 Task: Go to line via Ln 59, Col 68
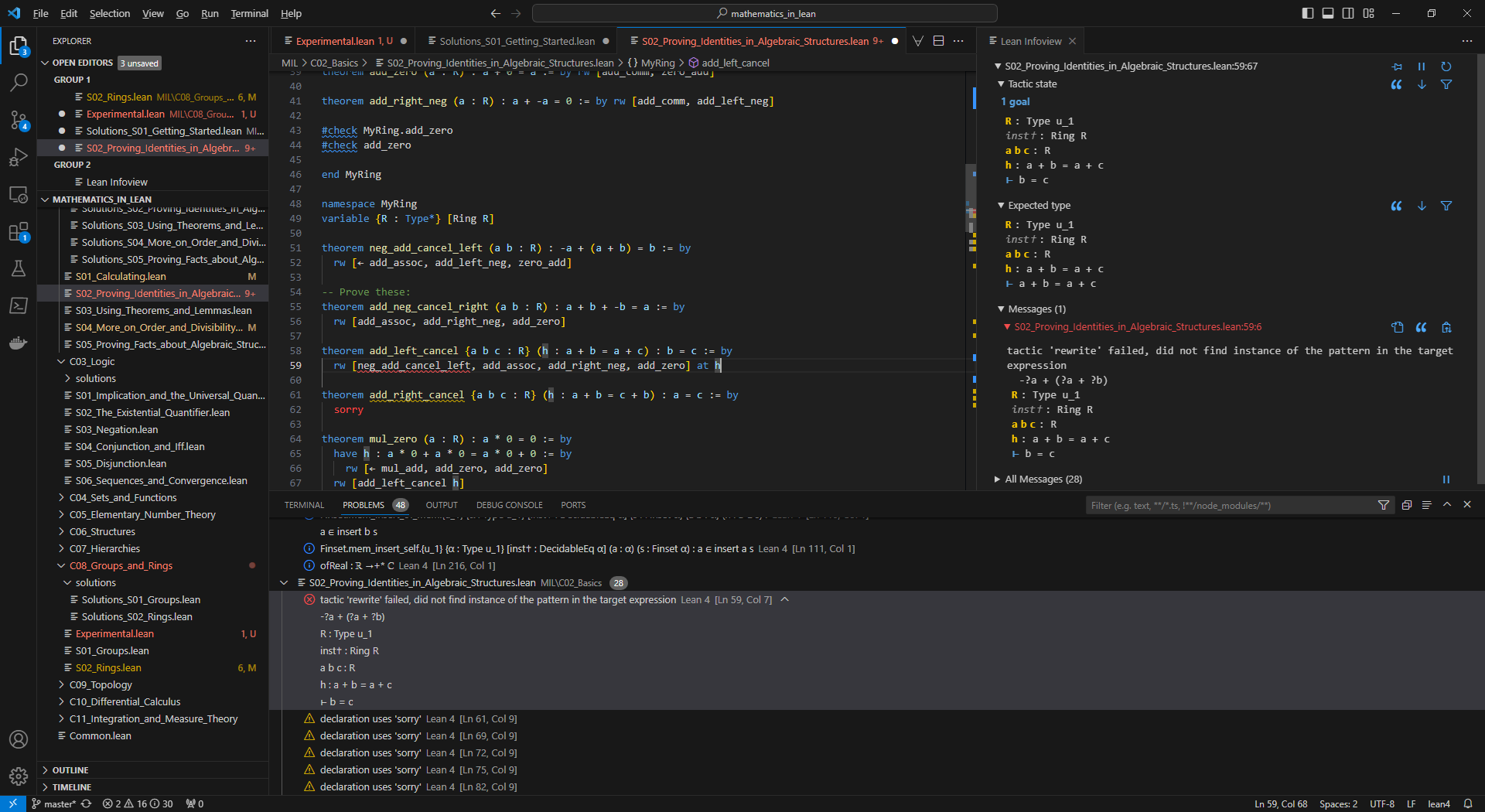(x=1280, y=803)
